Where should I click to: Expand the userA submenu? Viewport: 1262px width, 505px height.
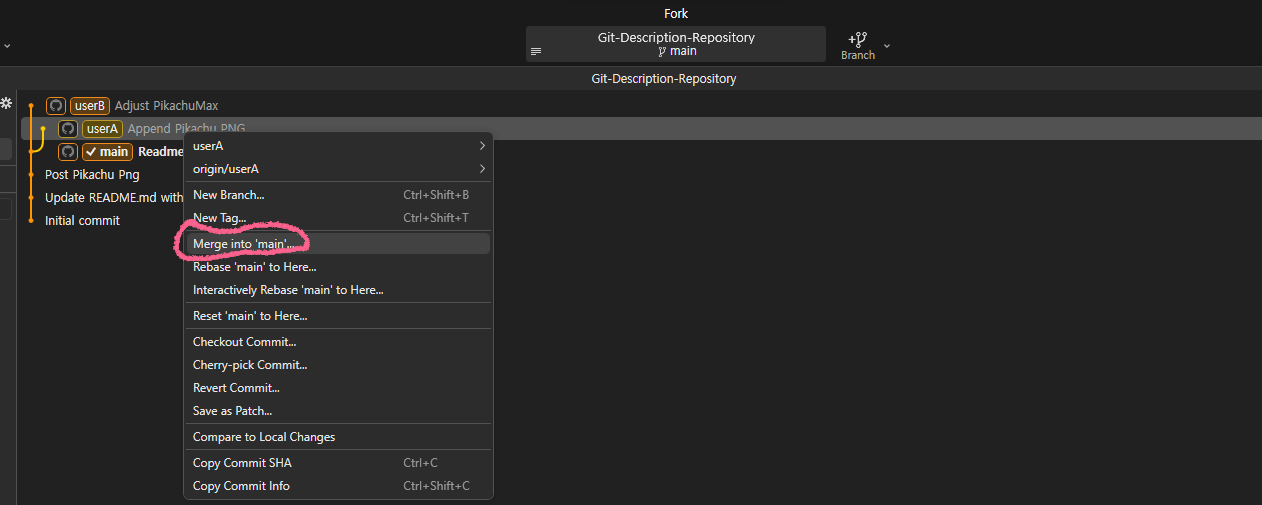[482, 146]
